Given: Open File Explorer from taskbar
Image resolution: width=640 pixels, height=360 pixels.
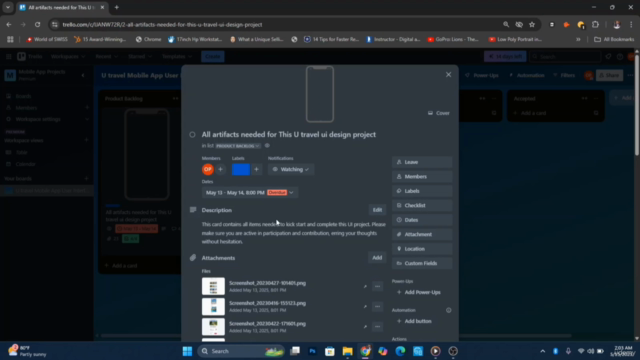Looking at the screenshot, I should [x=347, y=351].
